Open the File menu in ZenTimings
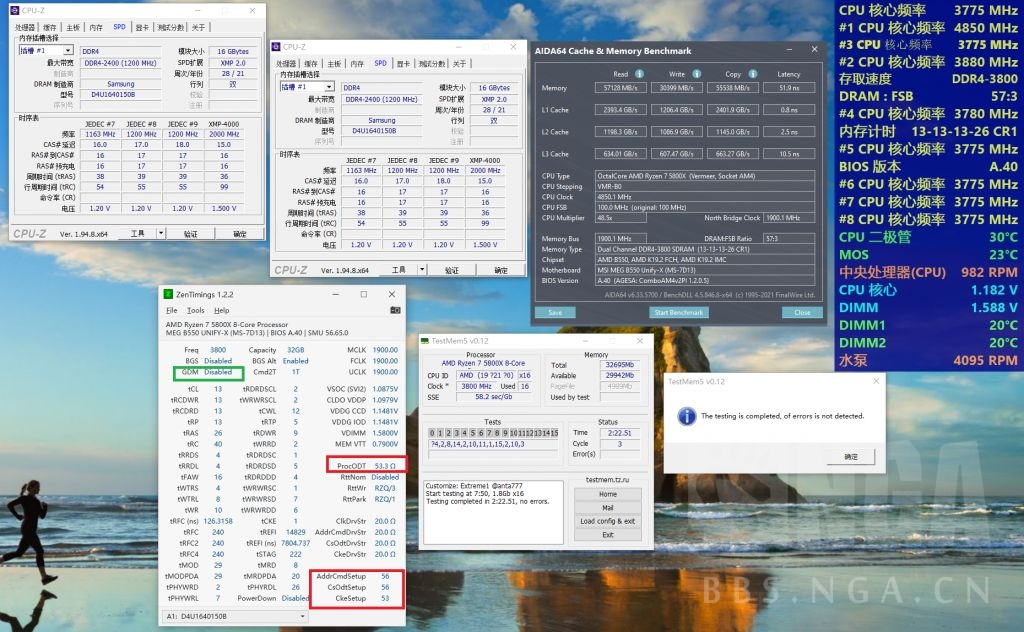 (172, 311)
